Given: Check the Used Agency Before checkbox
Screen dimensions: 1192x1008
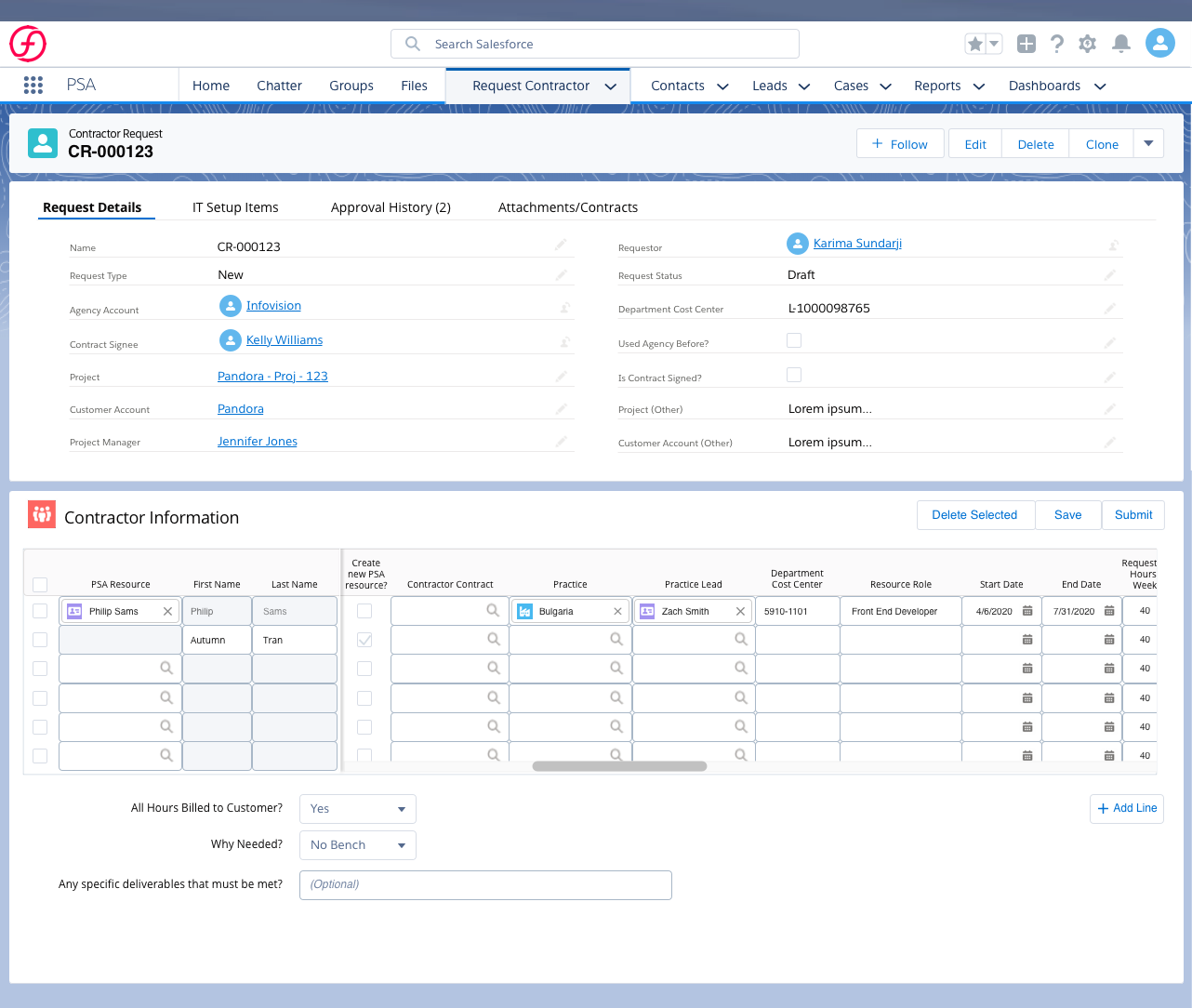Looking at the screenshot, I should point(794,340).
